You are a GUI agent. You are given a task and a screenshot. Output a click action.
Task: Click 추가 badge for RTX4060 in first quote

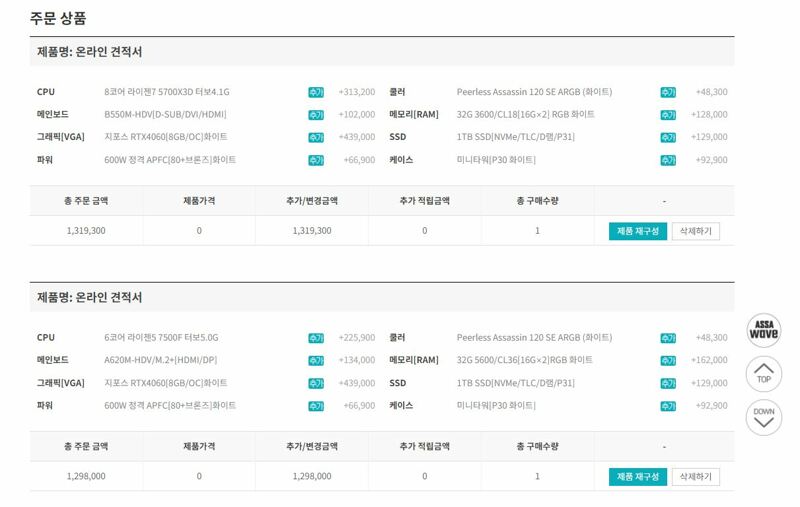(316, 138)
